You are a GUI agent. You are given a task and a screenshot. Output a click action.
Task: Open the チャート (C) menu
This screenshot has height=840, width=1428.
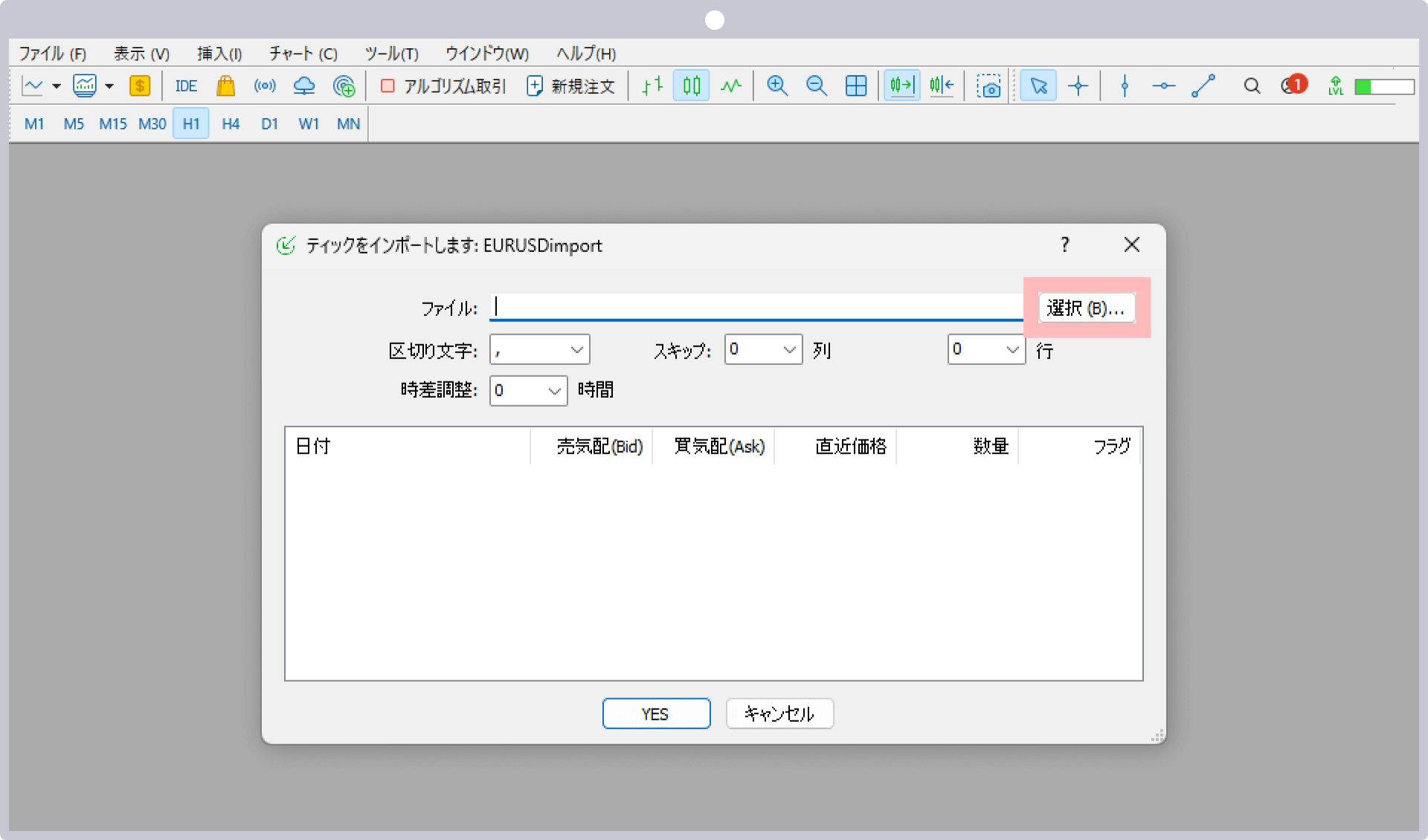pos(303,54)
